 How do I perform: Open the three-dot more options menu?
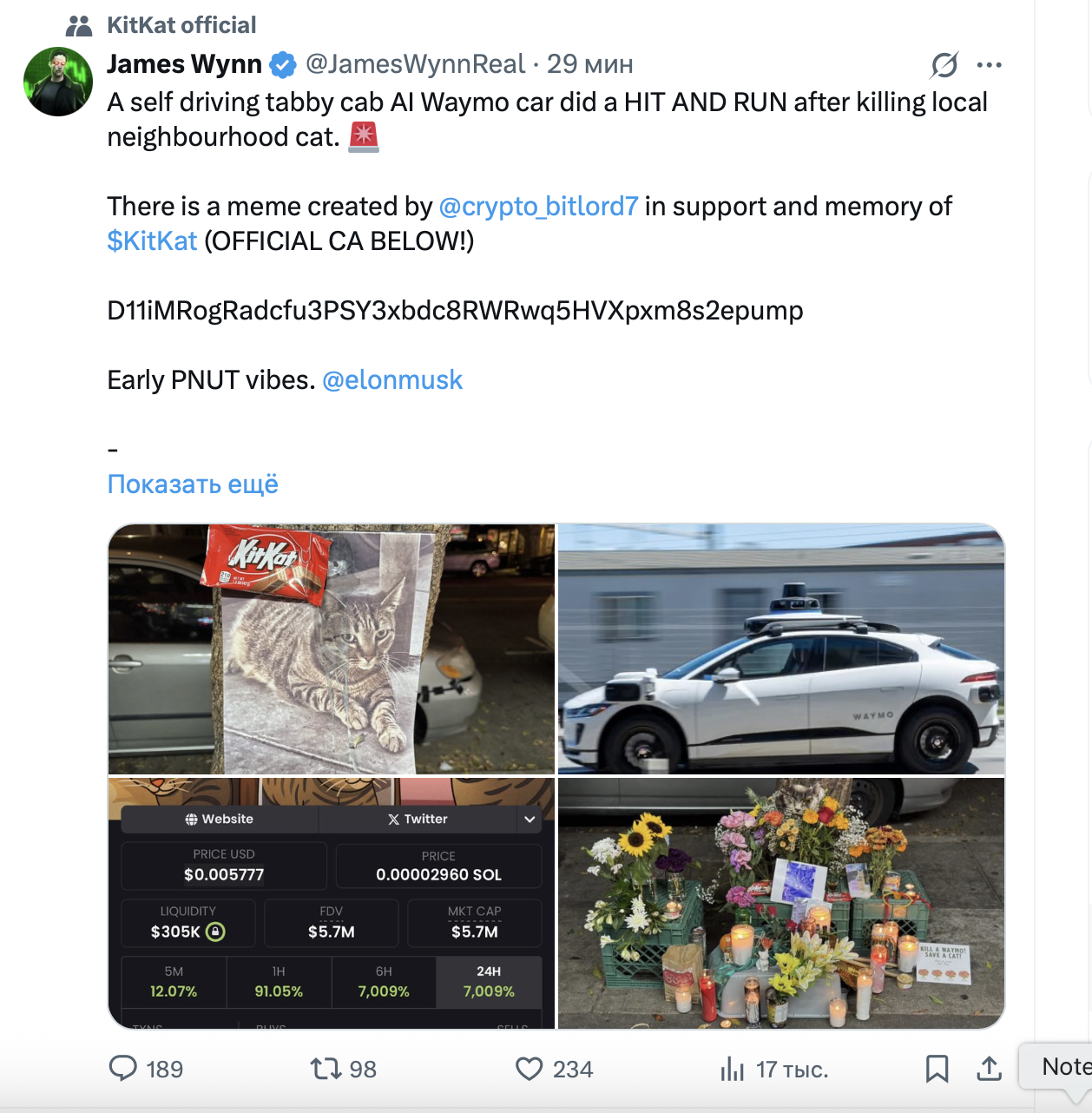tap(989, 64)
